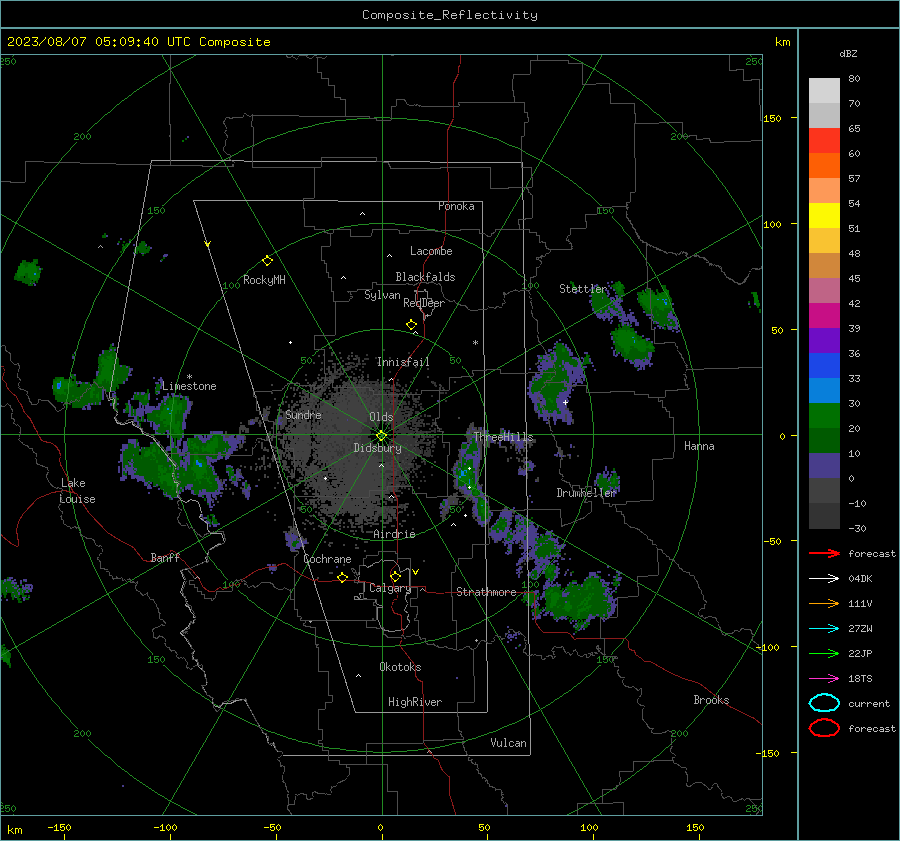
Task: Click the Brooks label
Action: click(711, 700)
